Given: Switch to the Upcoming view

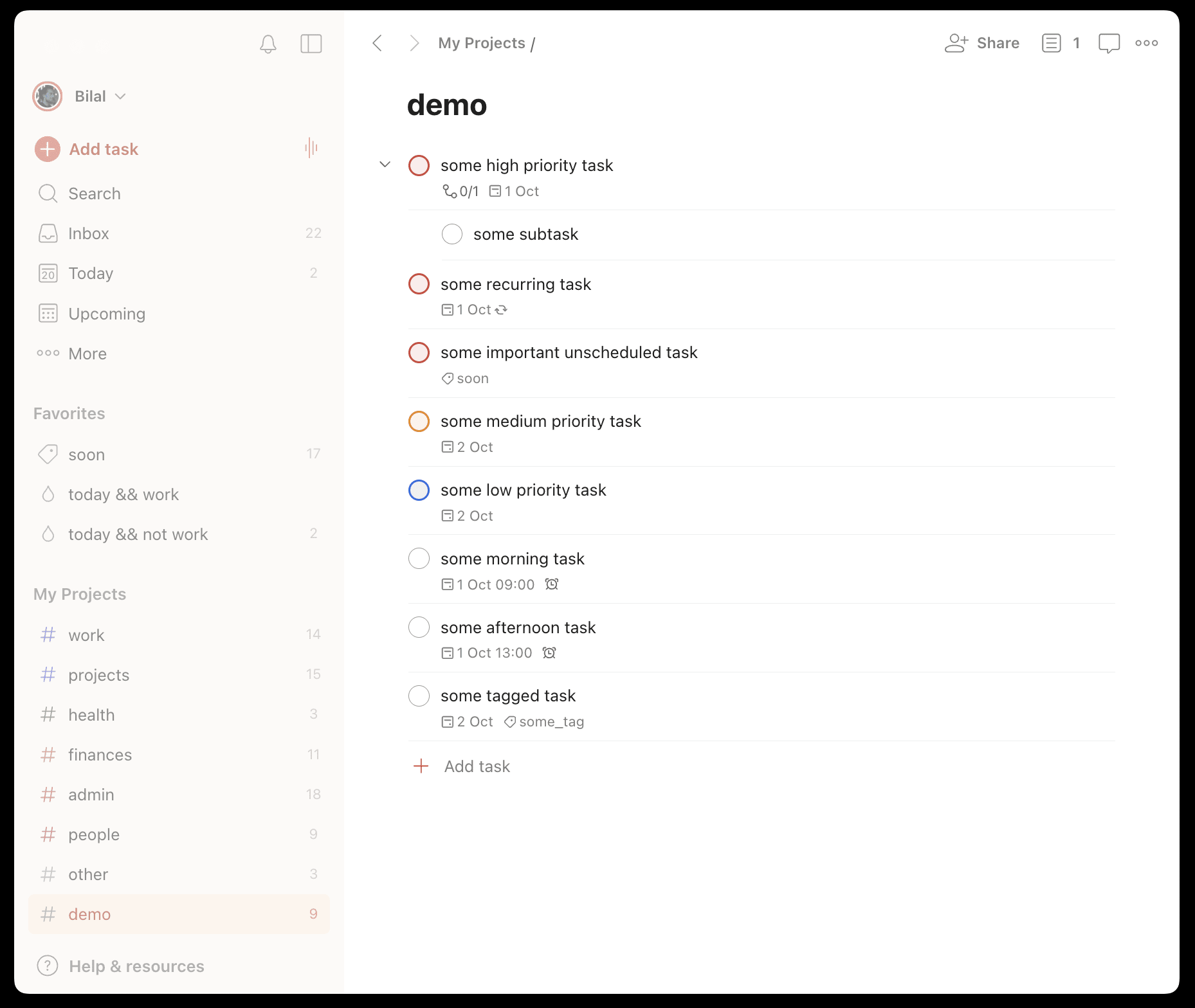Looking at the screenshot, I should click(x=107, y=314).
